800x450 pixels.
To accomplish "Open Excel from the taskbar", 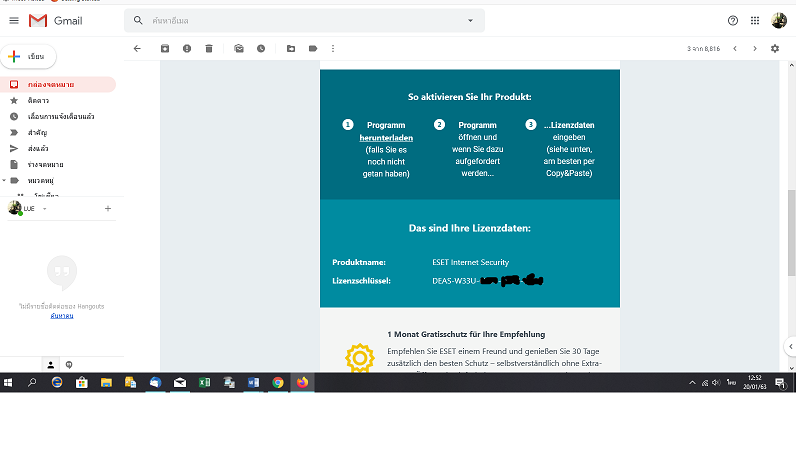I will coord(205,383).
